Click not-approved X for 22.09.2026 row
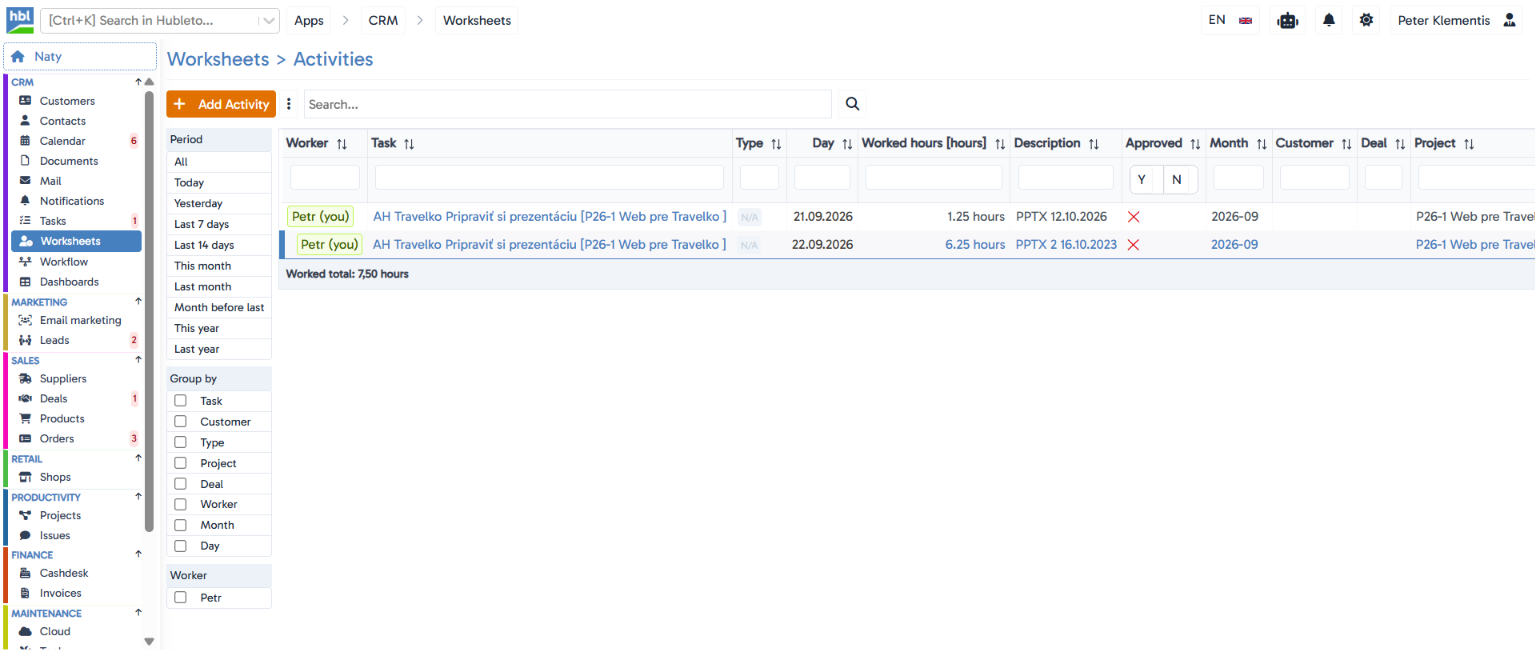Screen dimensions: 1535x650 pos(1133,245)
